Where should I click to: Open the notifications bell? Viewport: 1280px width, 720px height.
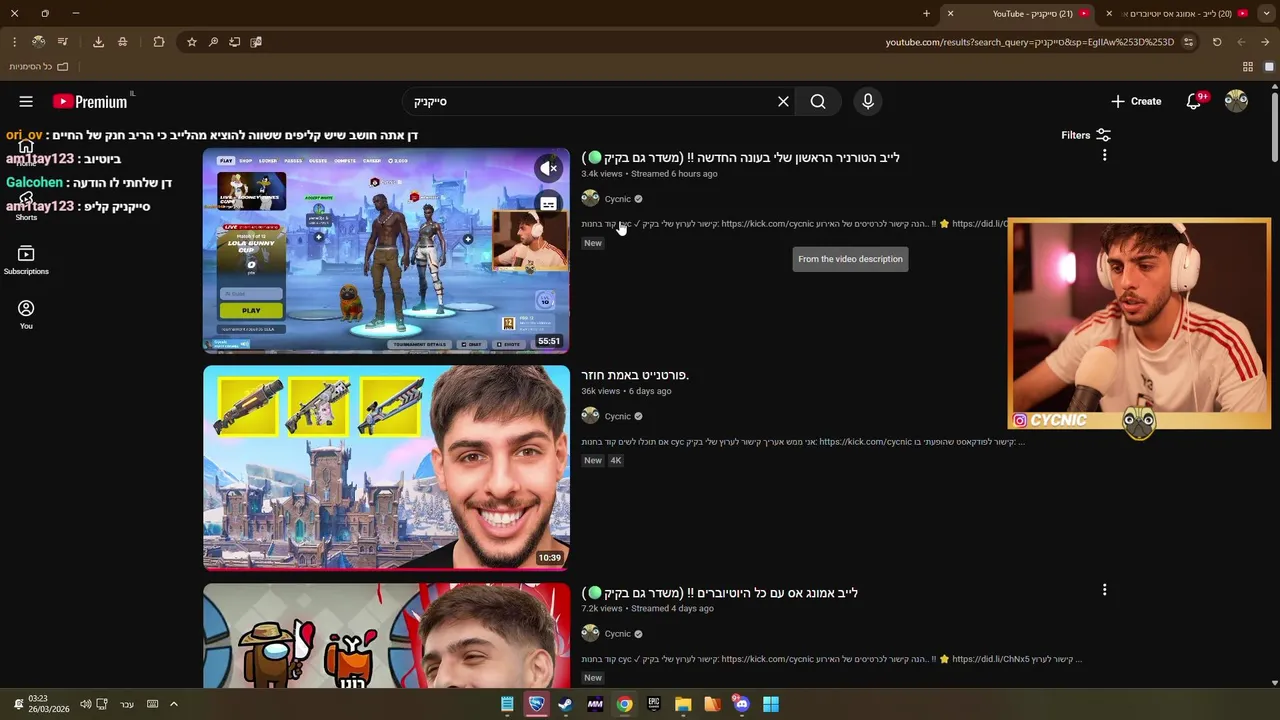pos(1193,101)
